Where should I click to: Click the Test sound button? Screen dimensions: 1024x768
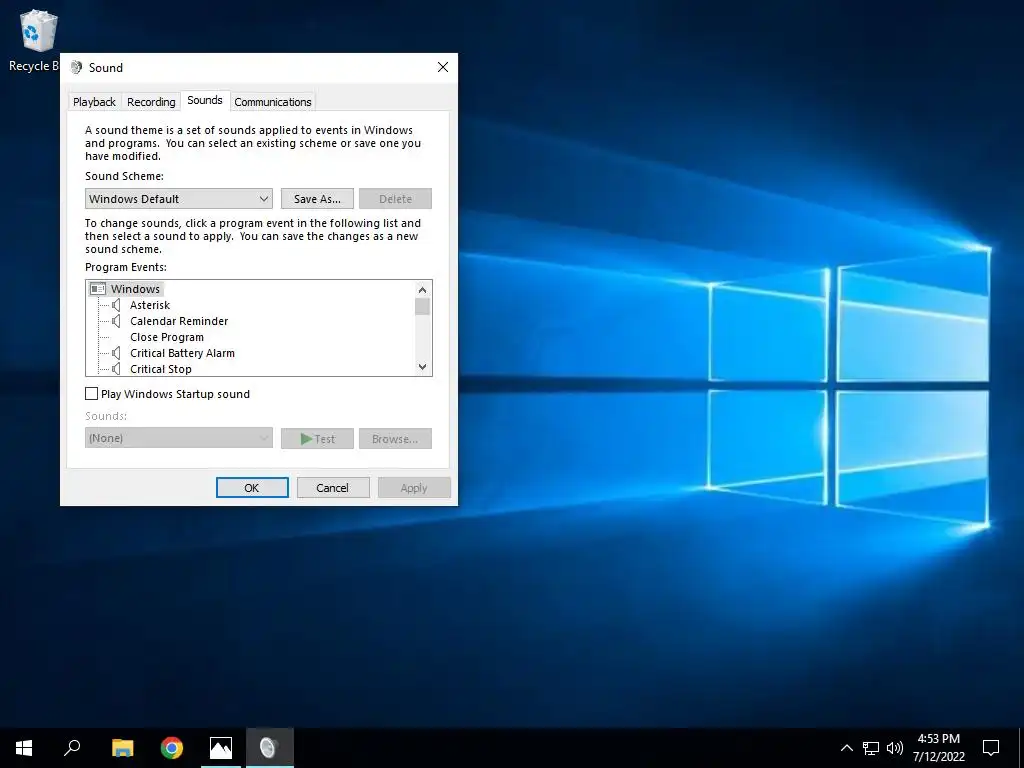pos(317,439)
